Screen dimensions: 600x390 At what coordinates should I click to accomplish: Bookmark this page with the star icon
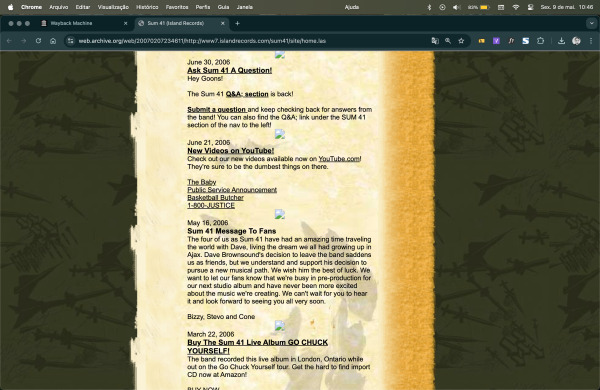(461, 41)
